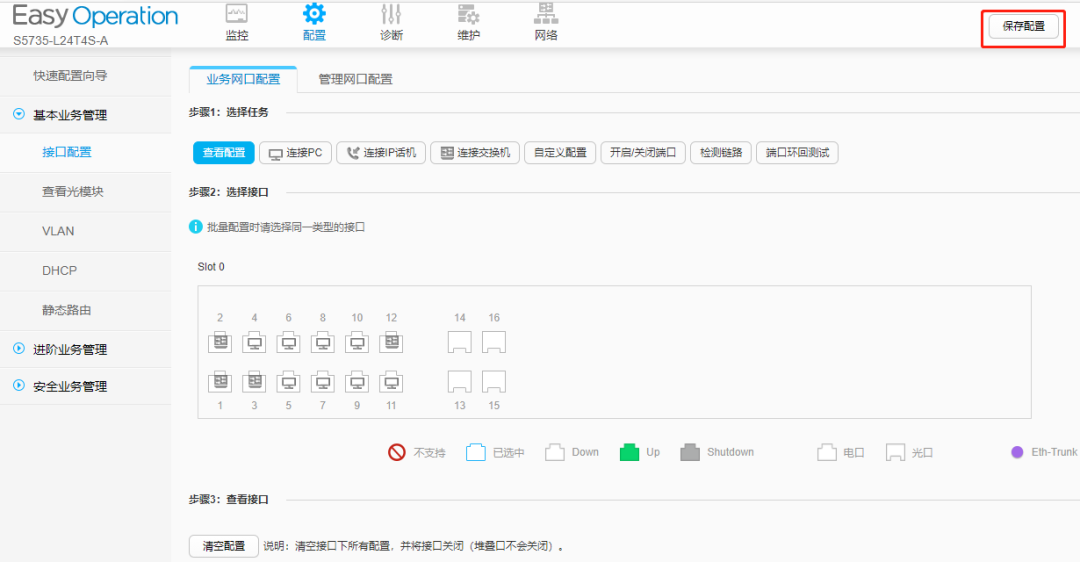1080x562 pixels.
Task: Click the Slot 0 label
Action: click(x=211, y=267)
